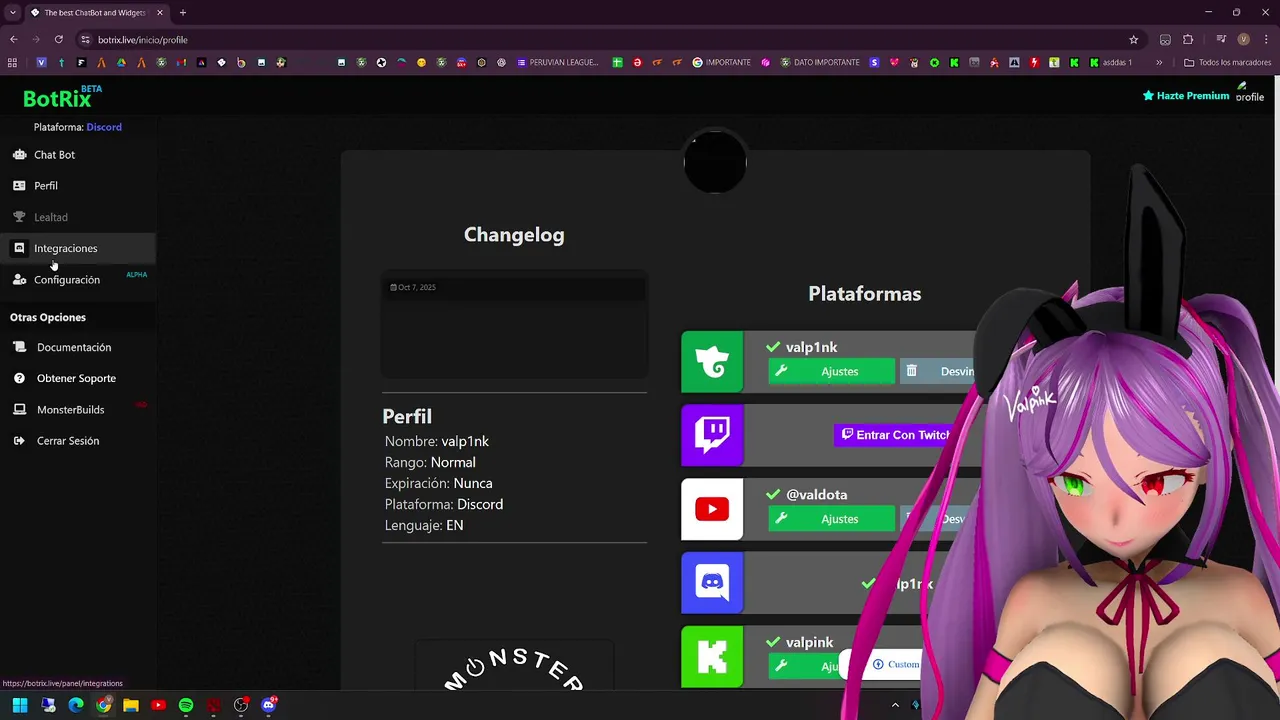Open the asddas 1 bookmark
The width and height of the screenshot is (1280, 720).
[1111, 62]
